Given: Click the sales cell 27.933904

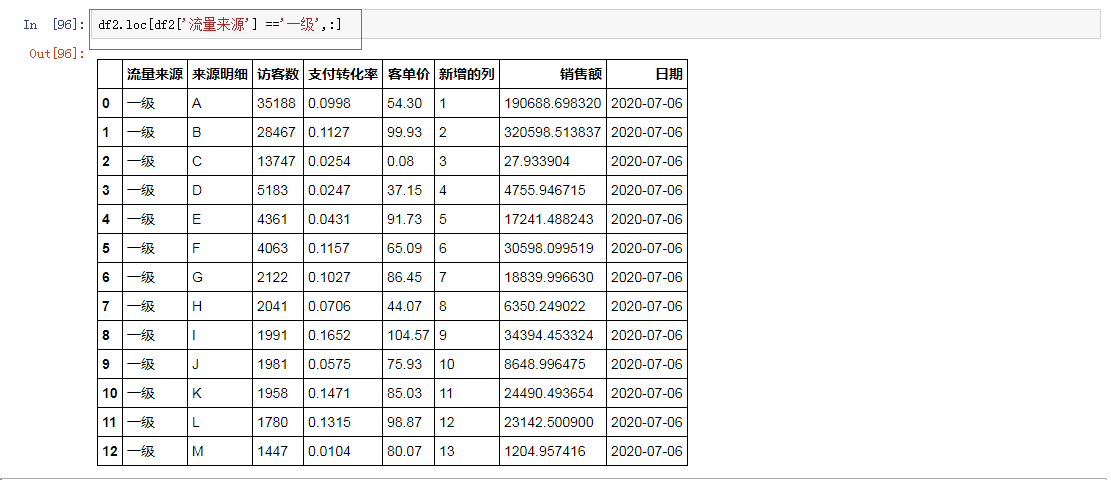Looking at the screenshot, I should (537, 161).
